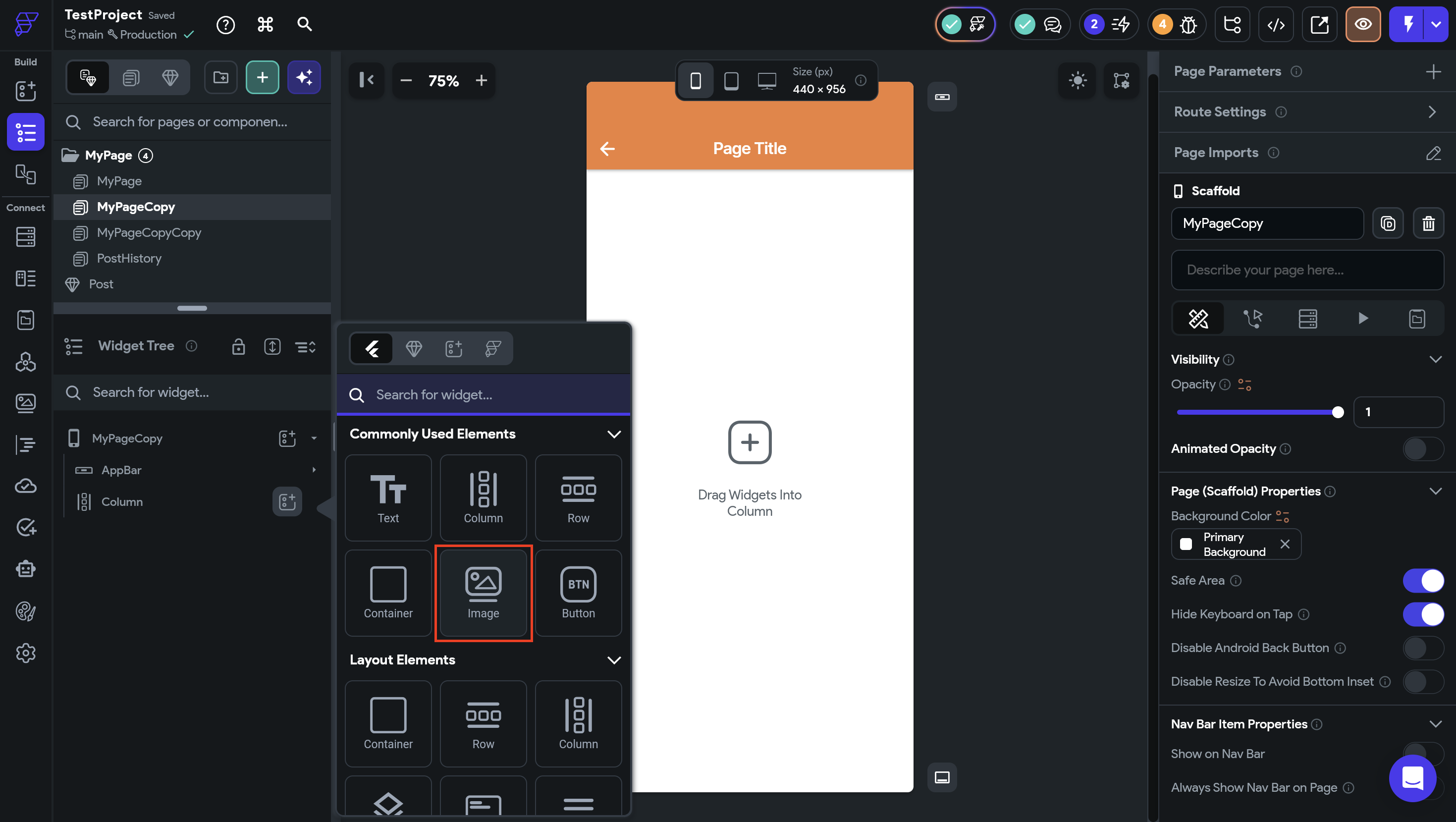
Task: Expand the Route Settings panel
Action: point(1431,112)
